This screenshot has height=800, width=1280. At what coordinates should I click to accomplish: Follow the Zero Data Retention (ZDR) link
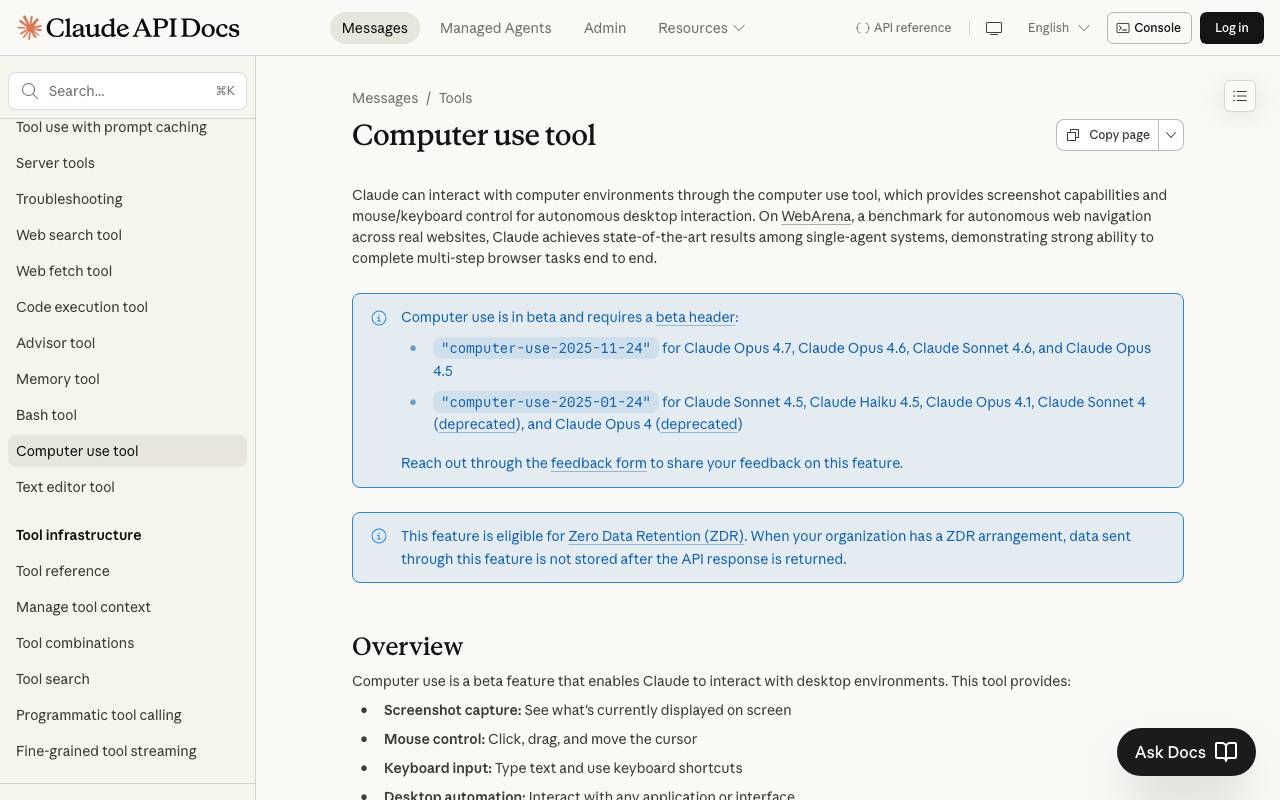[656, 536]
